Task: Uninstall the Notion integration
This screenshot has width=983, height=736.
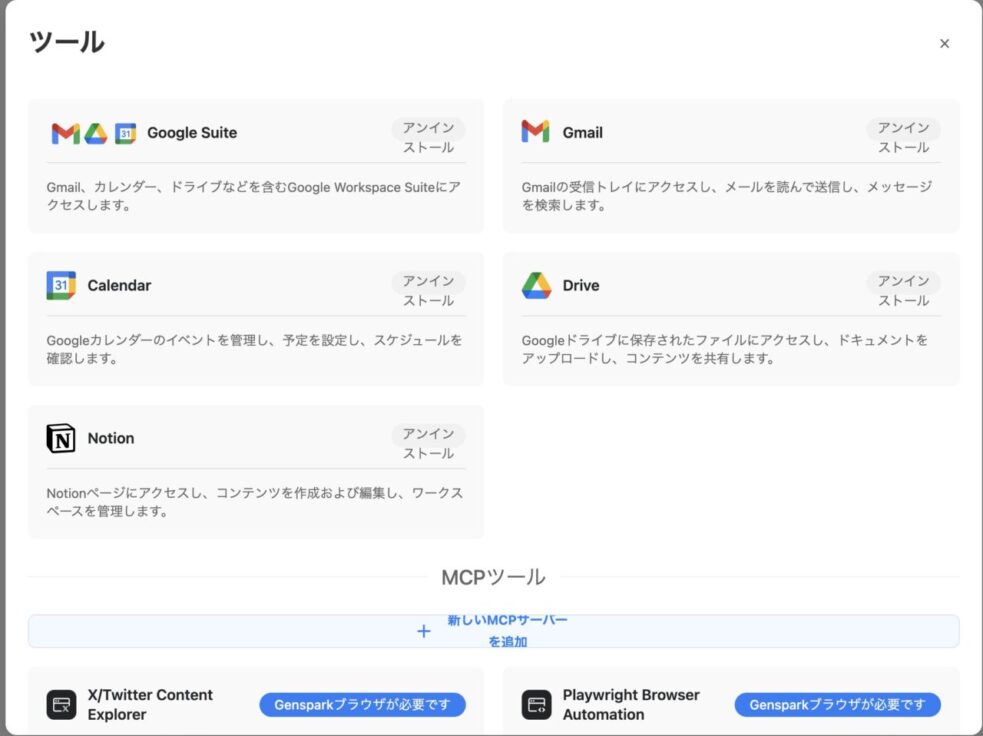Action: pos(428,444)
